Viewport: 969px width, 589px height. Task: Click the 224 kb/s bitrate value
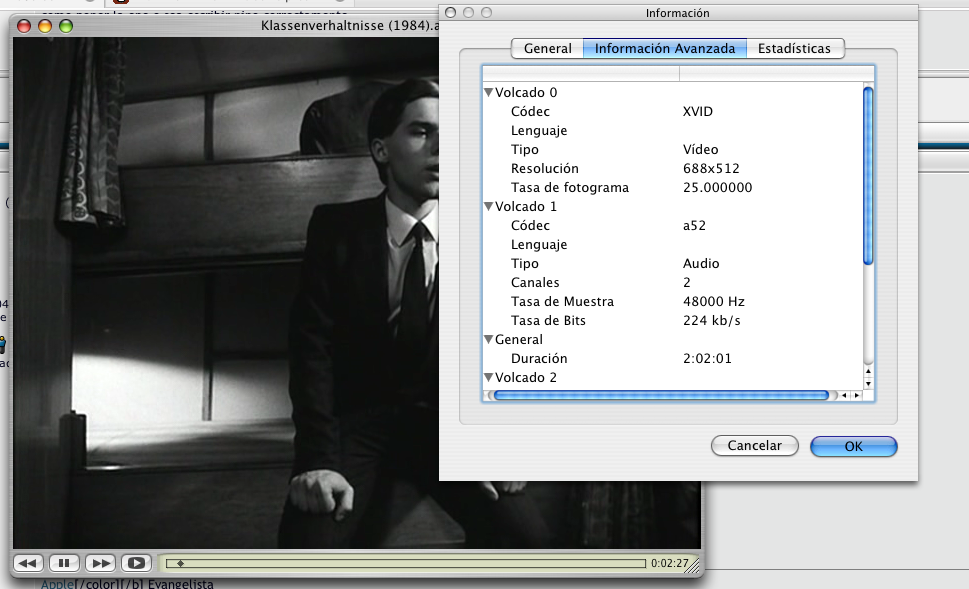[x=711, y=320]
